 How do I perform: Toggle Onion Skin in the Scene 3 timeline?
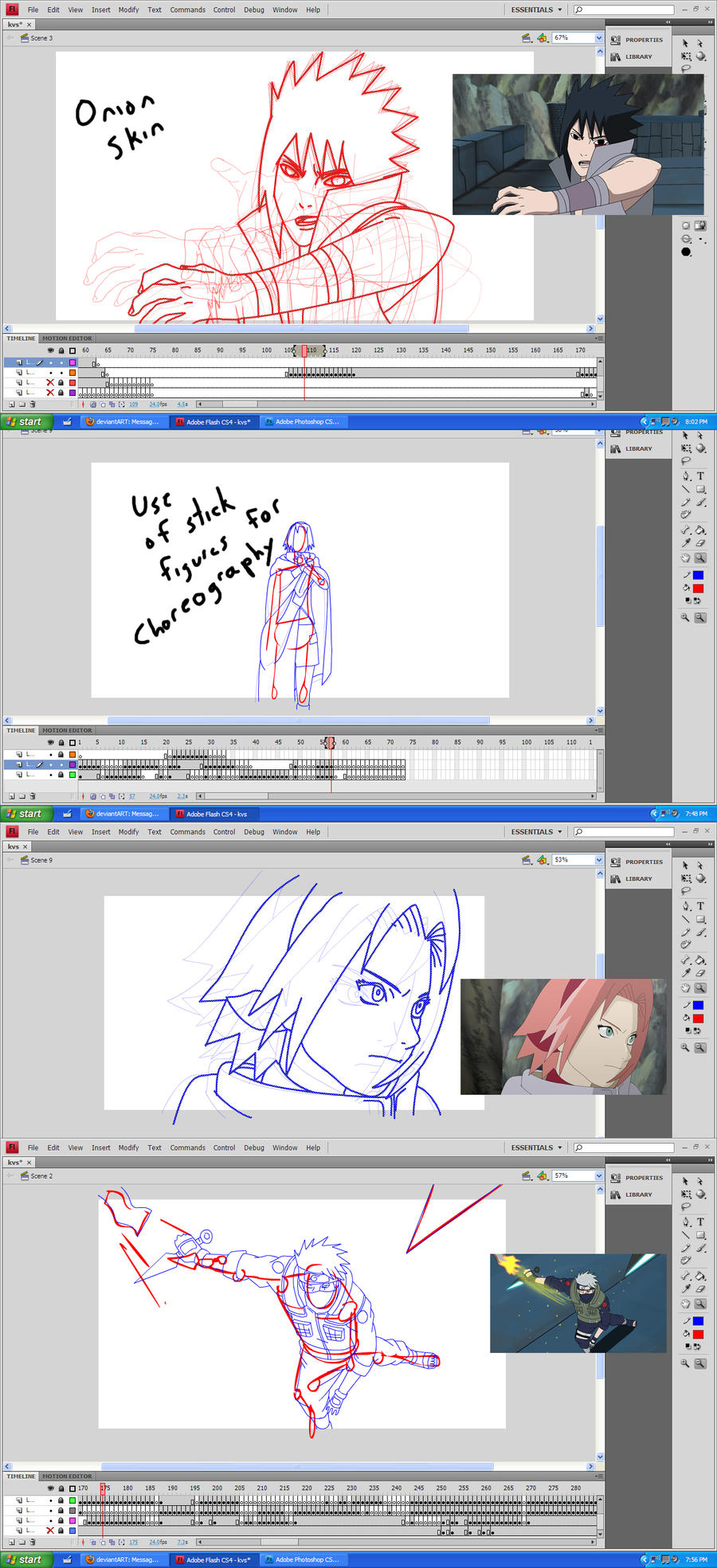(x=93, y=405)
